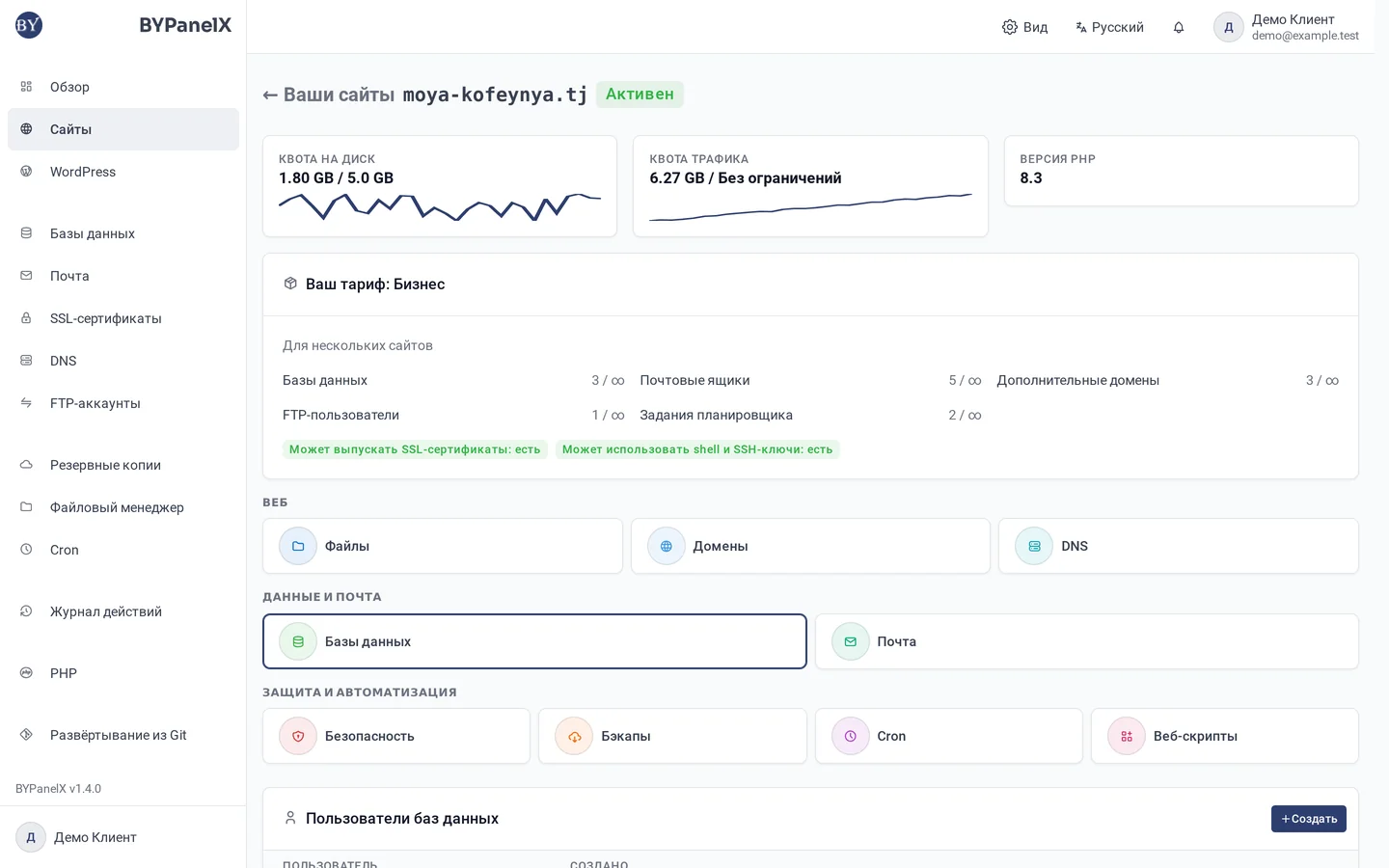
Task: Click the Демо Клиент avatar in header
Action: 1229,27
